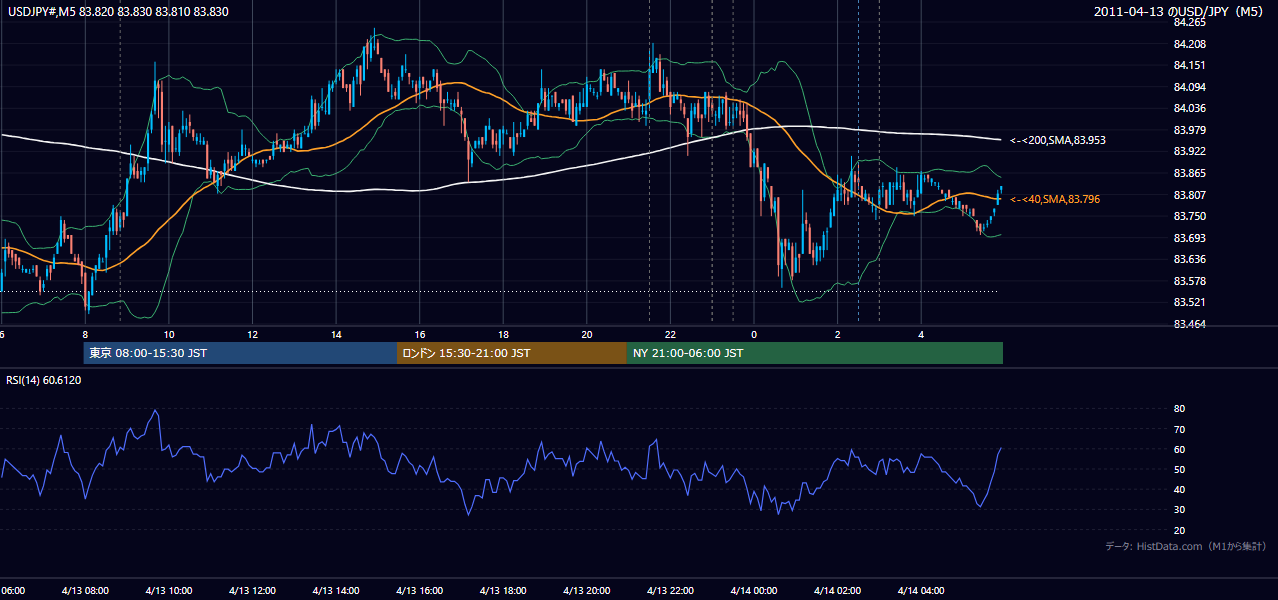Click the HistData.com data credit text

[x=1186, y=546]
